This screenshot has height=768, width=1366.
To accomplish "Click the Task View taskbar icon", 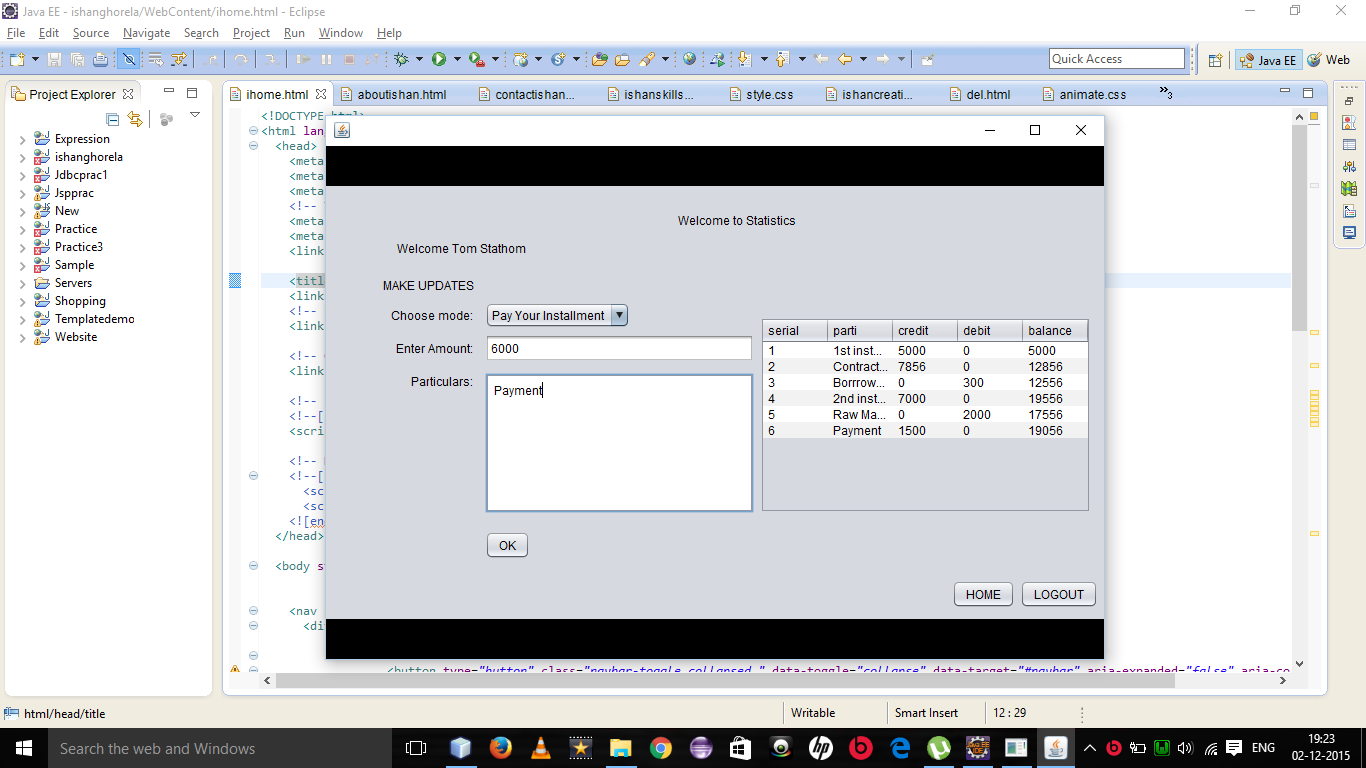I will 416,748.
